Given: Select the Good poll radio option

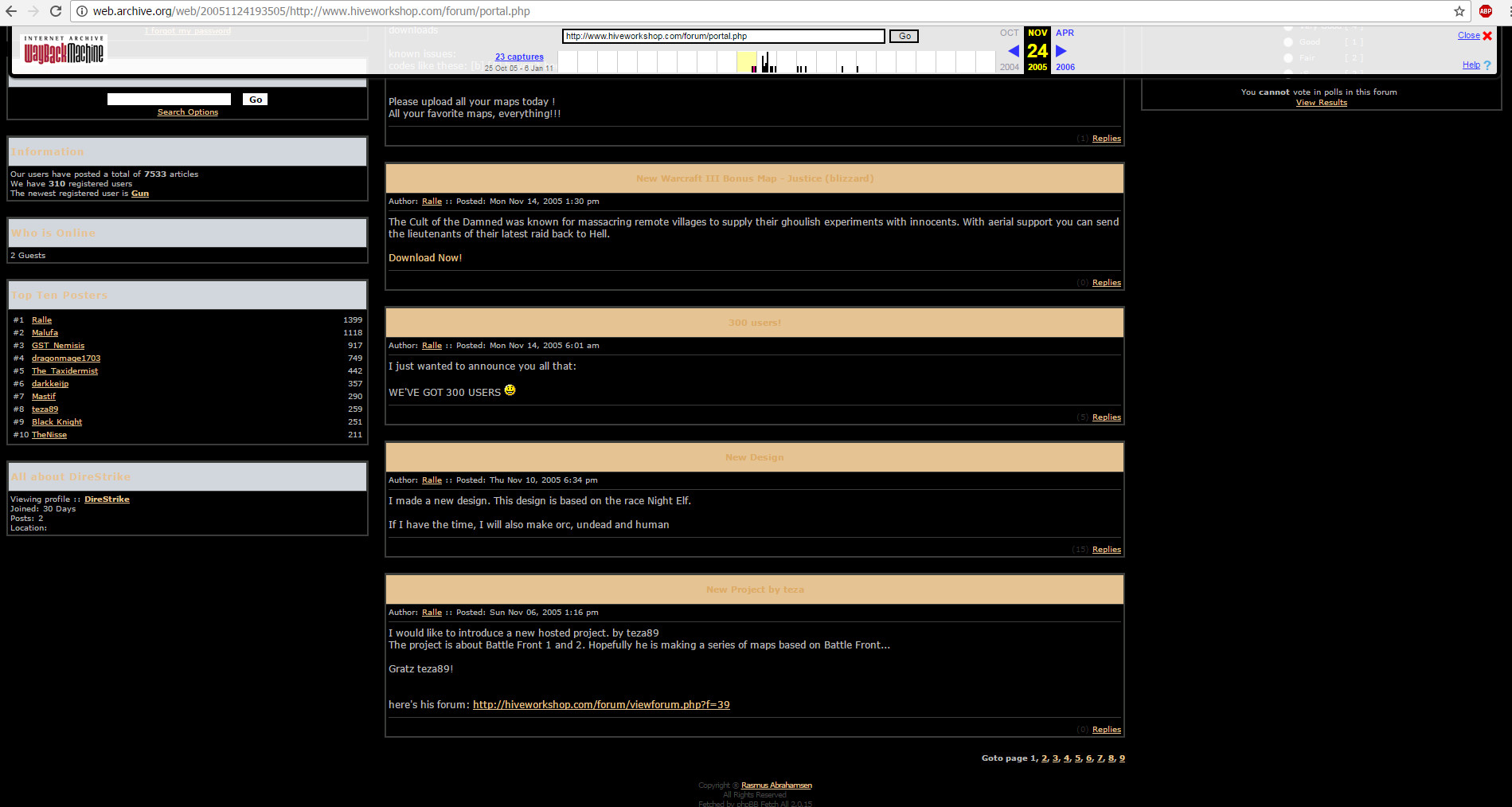Looking at the screenshot, I should click(1288, 42).
